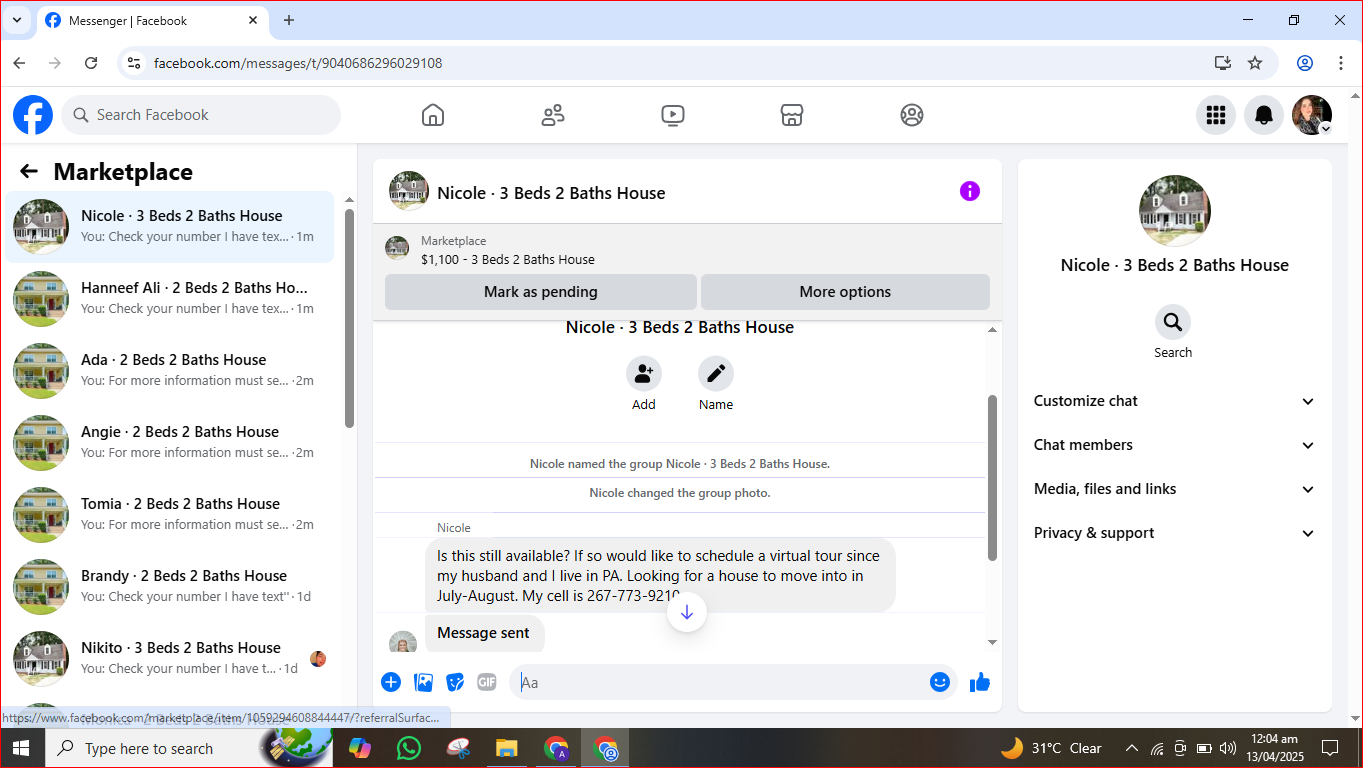Expand Chat members section
Image resolution: width=1363 pixels, height=768 pixels.
click(x=1174, y=445)
